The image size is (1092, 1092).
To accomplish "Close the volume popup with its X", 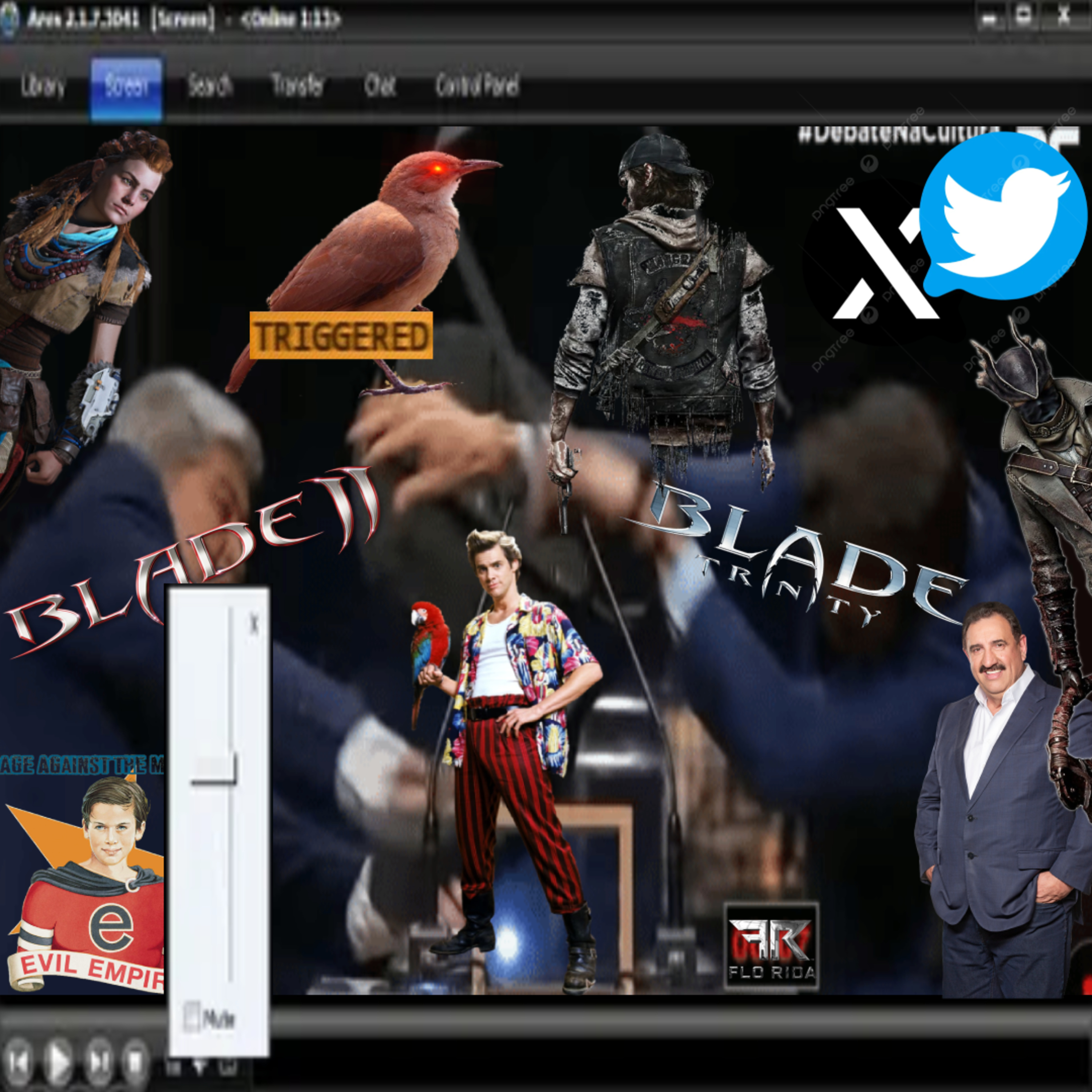I will pyautogui.click(x=254, y=624).
